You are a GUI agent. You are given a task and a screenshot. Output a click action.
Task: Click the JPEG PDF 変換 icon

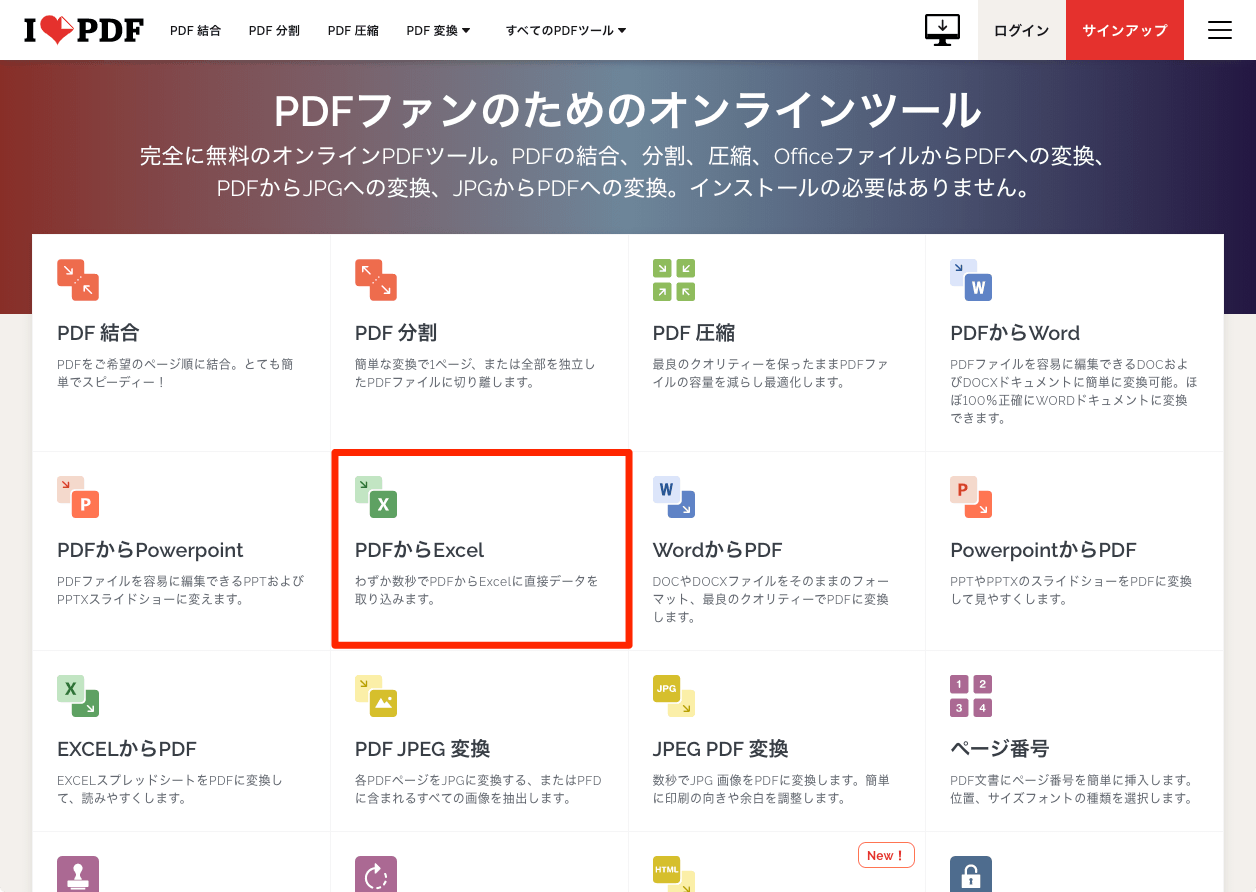coord(674,696)
